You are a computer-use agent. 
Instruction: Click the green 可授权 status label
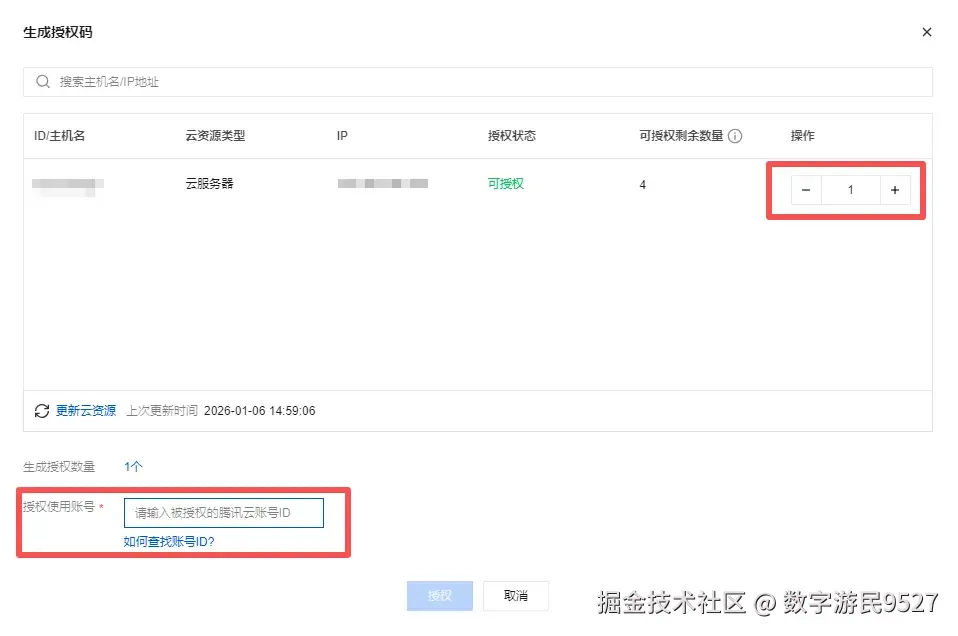[506, 184]
